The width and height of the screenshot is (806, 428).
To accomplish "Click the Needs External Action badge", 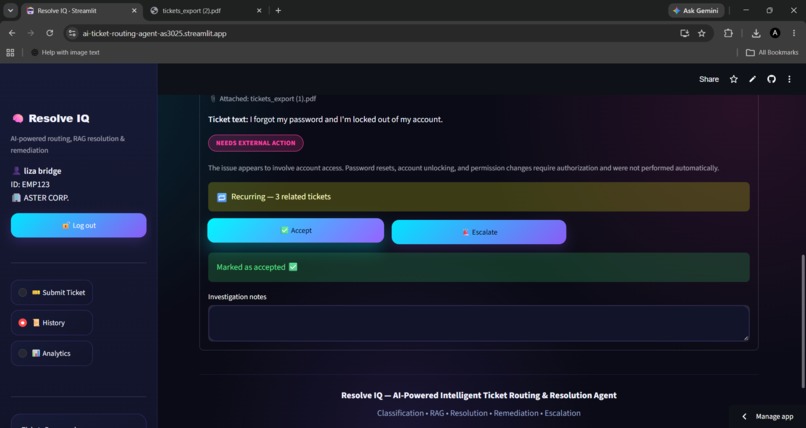I will pos(255,143).
